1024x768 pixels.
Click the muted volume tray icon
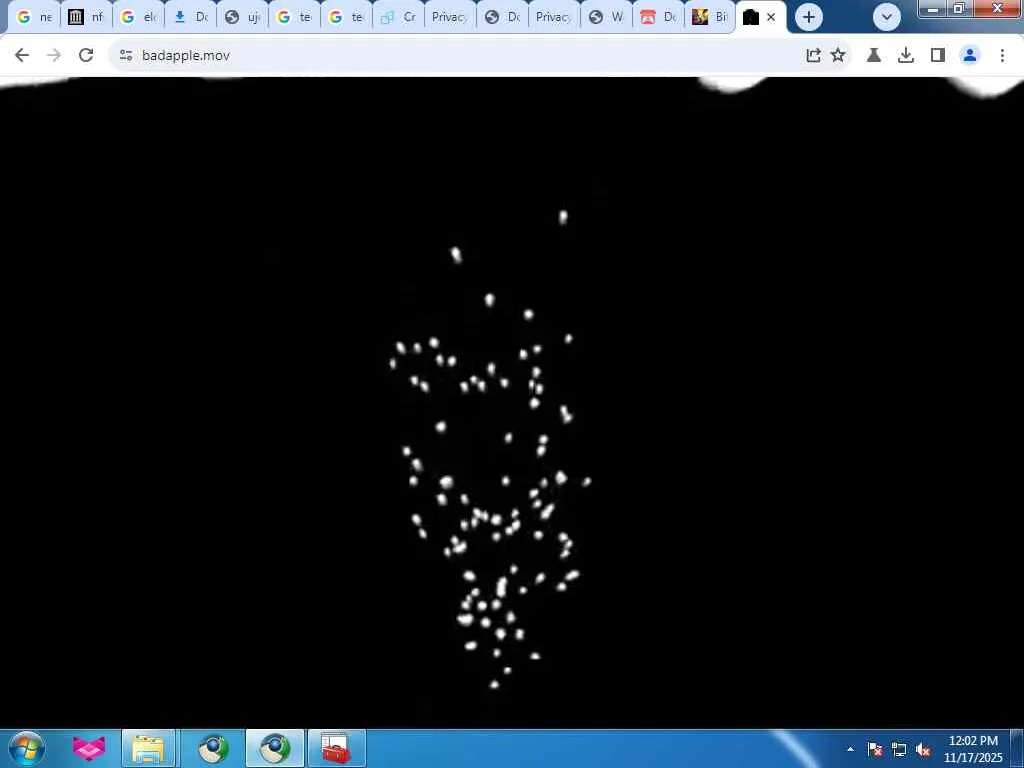(x=923, y=749)
